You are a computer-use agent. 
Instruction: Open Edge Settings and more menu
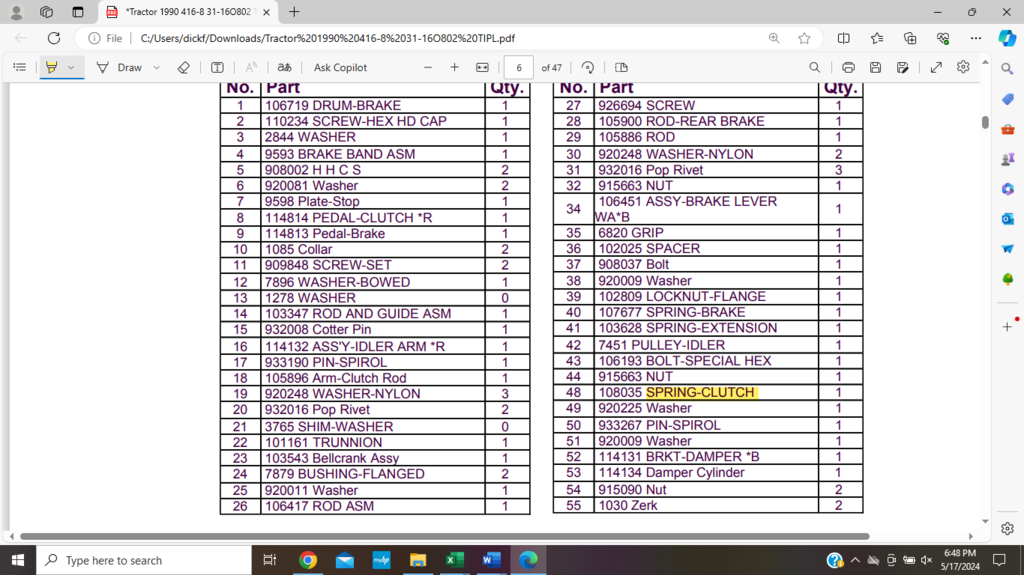(976, 38)
